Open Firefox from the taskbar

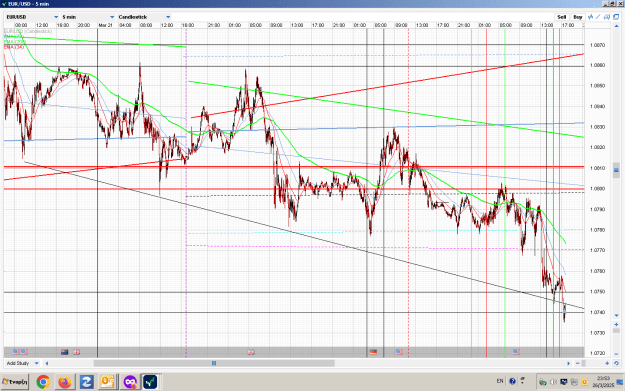pyautogui.click(x=65, y=382)
